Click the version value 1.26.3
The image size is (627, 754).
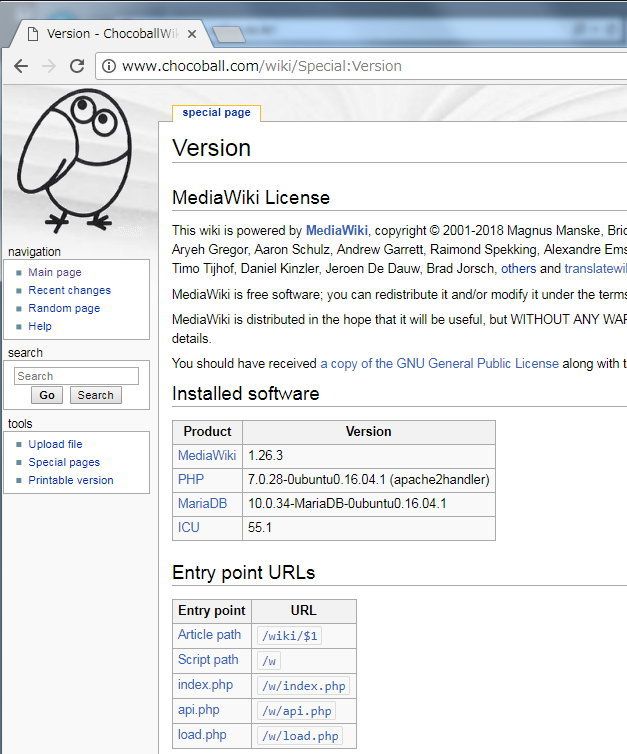click(265, 455)
